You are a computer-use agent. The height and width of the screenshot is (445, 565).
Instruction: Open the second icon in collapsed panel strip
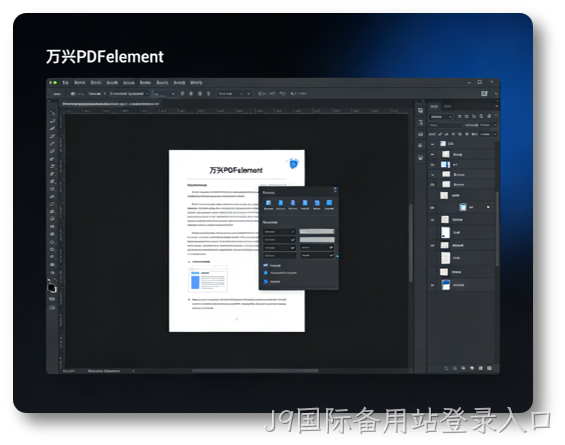point(421,123)
